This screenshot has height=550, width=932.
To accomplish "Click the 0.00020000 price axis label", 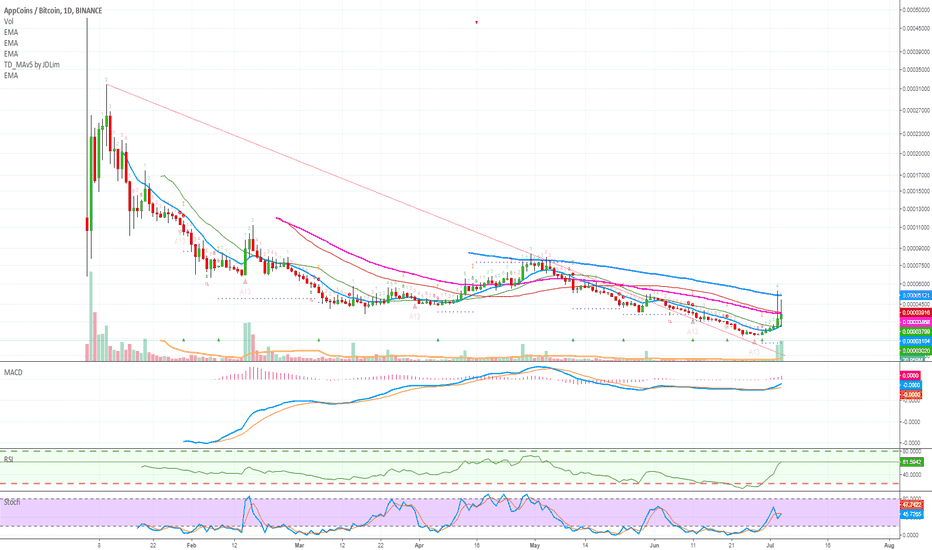I will click(x=917, y=153).
